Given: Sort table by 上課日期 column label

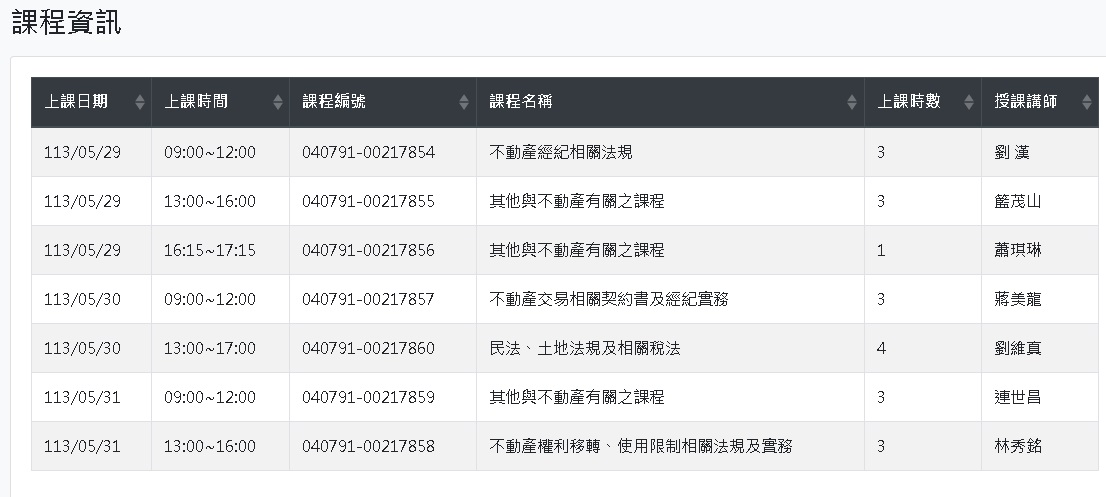Looking at the screenshot, I should tap(76, 101).
